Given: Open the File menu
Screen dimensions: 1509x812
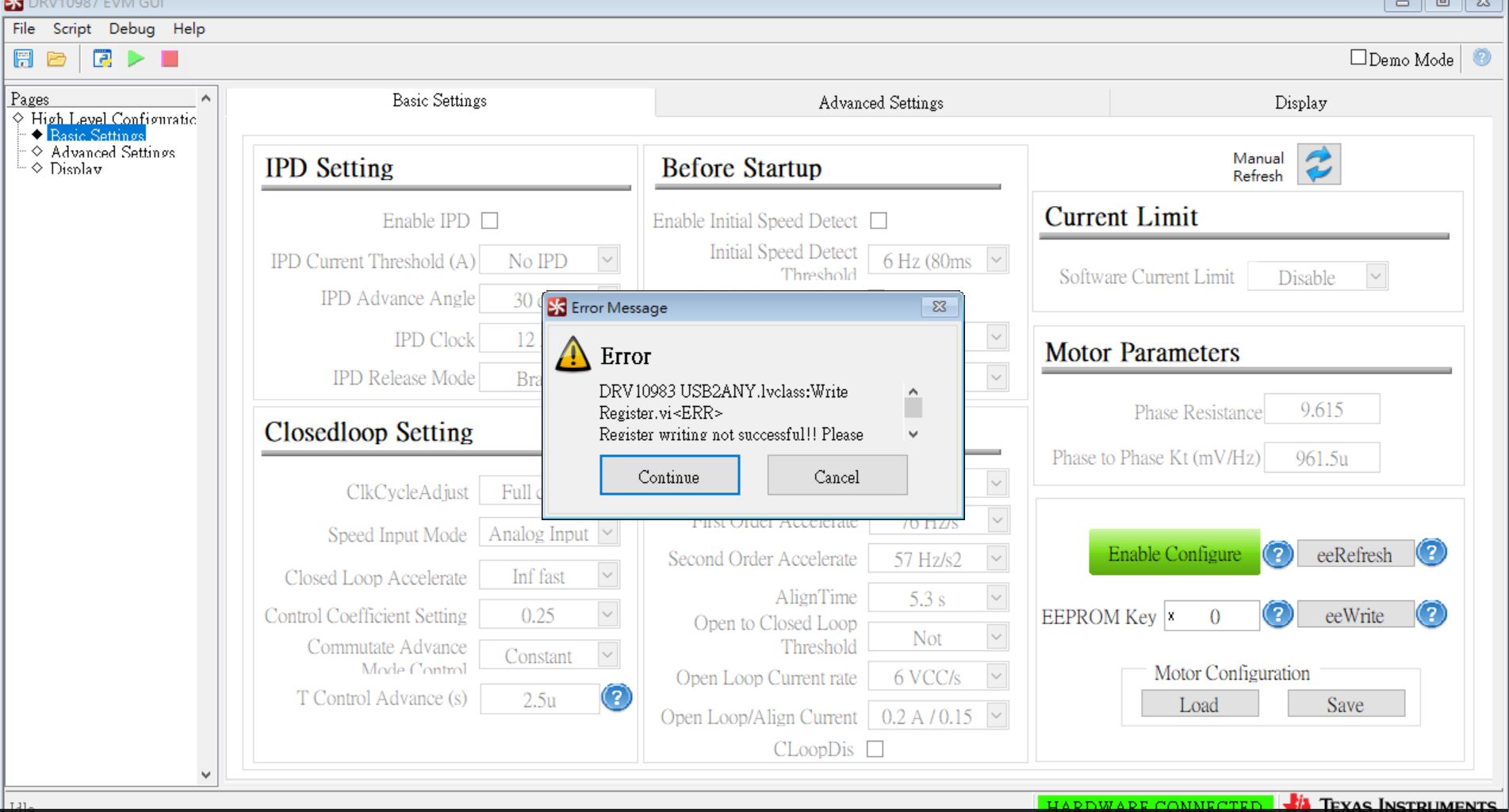Looking at the screenshot, I should click(24, 29).
